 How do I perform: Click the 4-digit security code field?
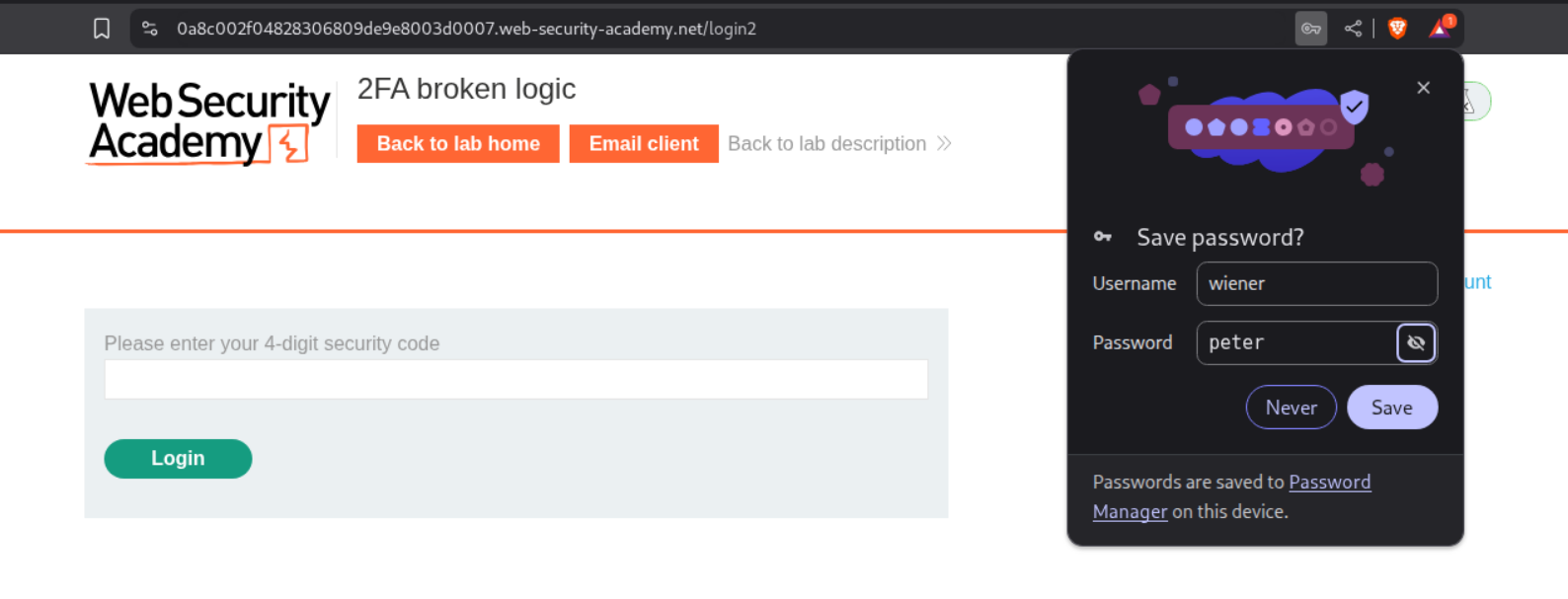click(515, 379)
